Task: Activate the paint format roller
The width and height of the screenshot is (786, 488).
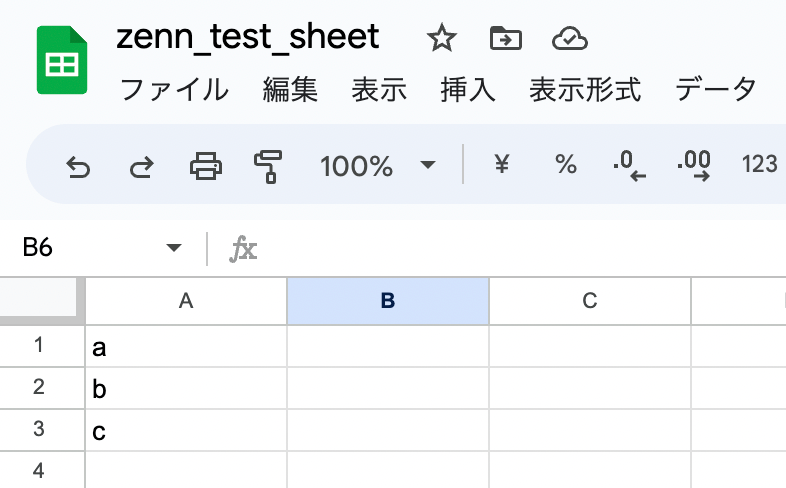Action: coord(268,166)
